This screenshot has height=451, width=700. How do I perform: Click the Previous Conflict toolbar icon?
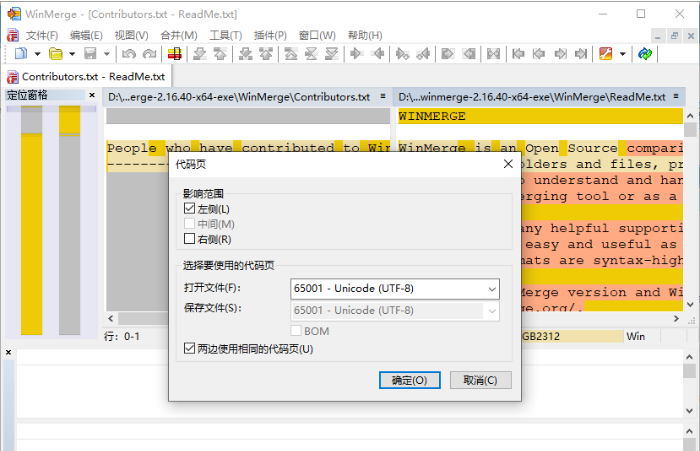click(x=266, y=54)
